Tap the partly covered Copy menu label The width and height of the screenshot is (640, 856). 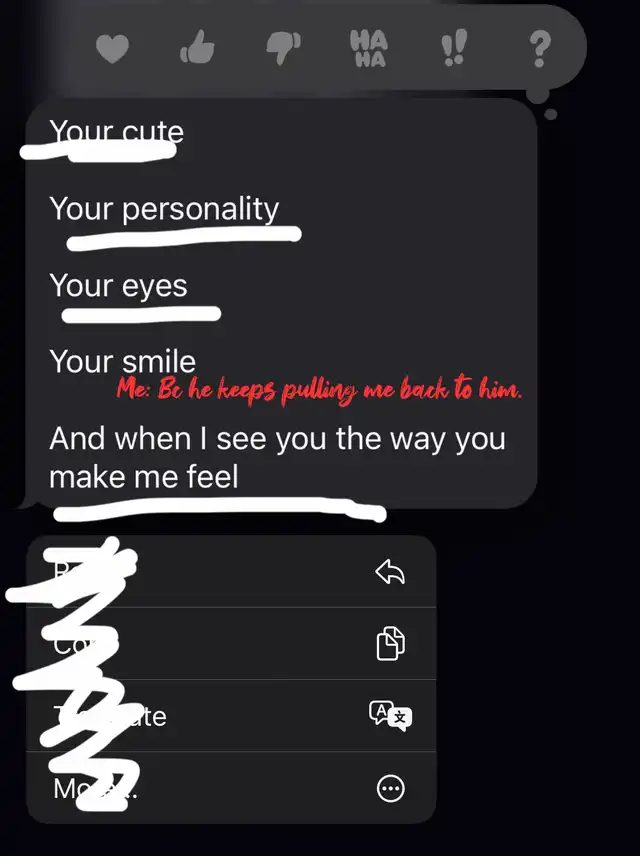coord(86,644)
